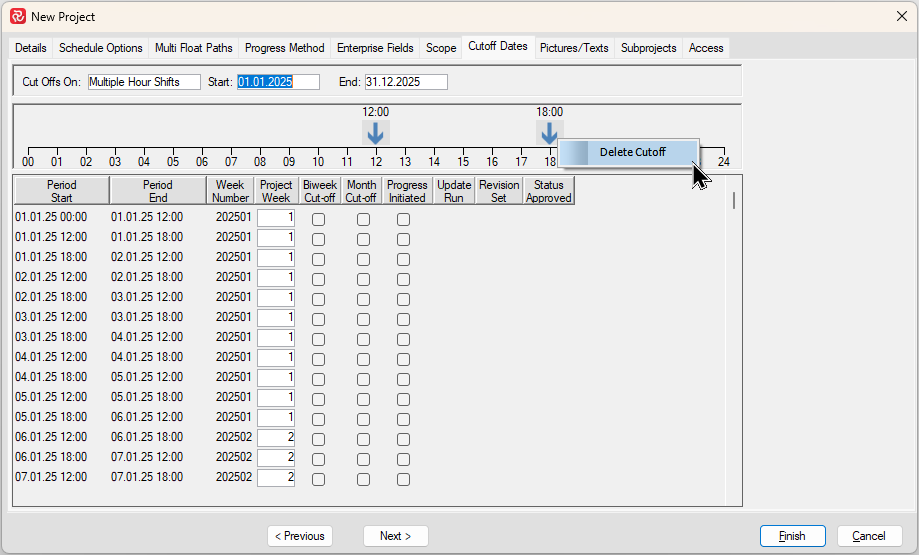Screen dimensions: 919x555
Task: Switch to the Schedule Options tab
Action: tap(100, 48)
